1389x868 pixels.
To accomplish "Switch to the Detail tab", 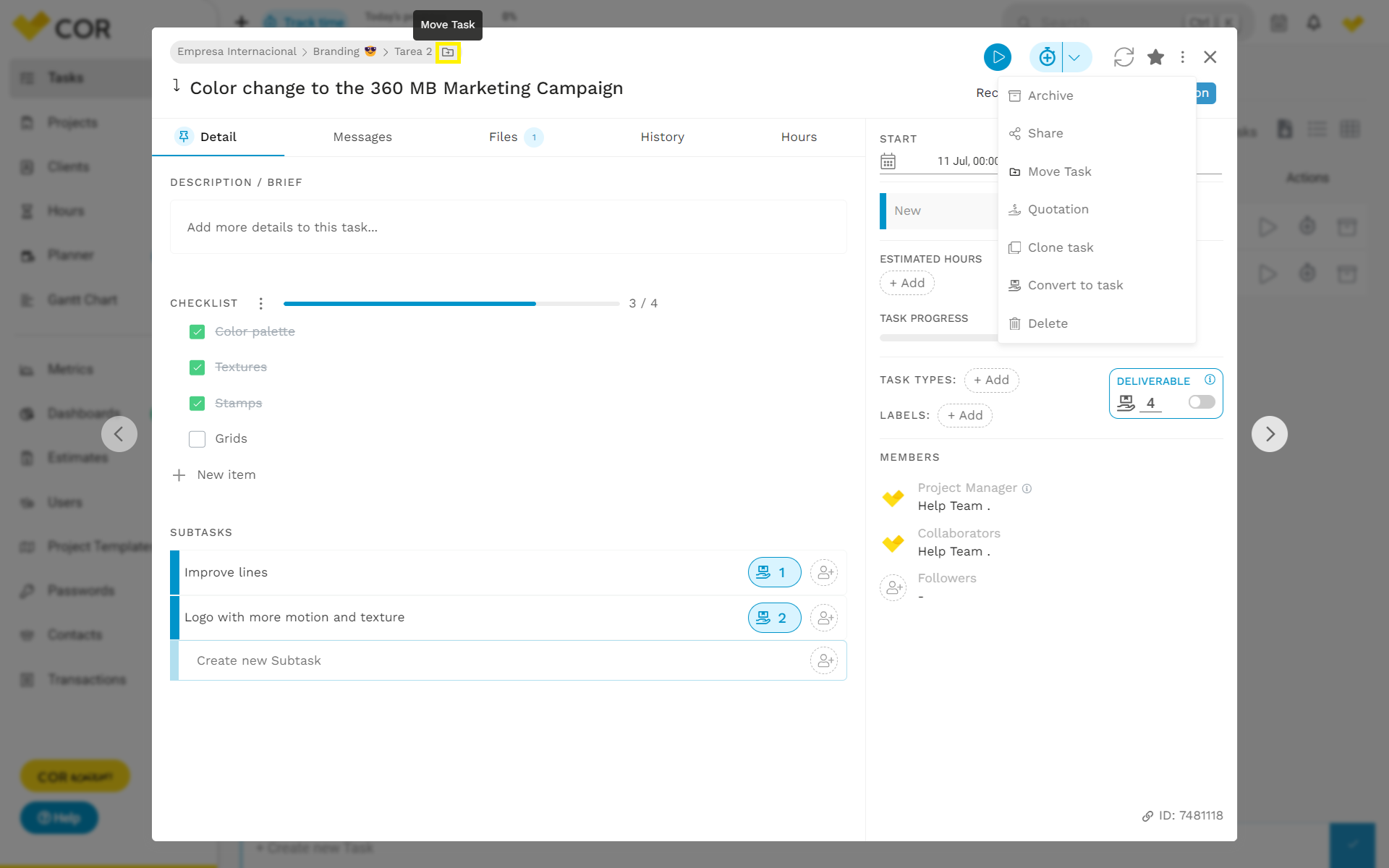I will [x=218, y=137].
